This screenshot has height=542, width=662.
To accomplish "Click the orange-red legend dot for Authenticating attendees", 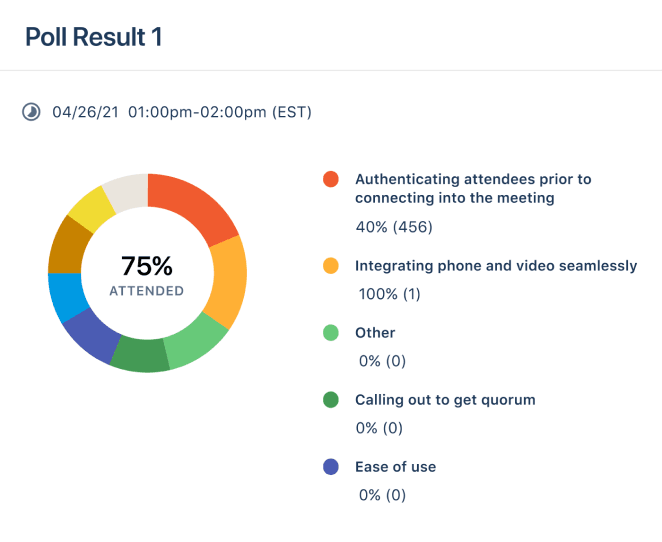I will click(x=331, y=179).
